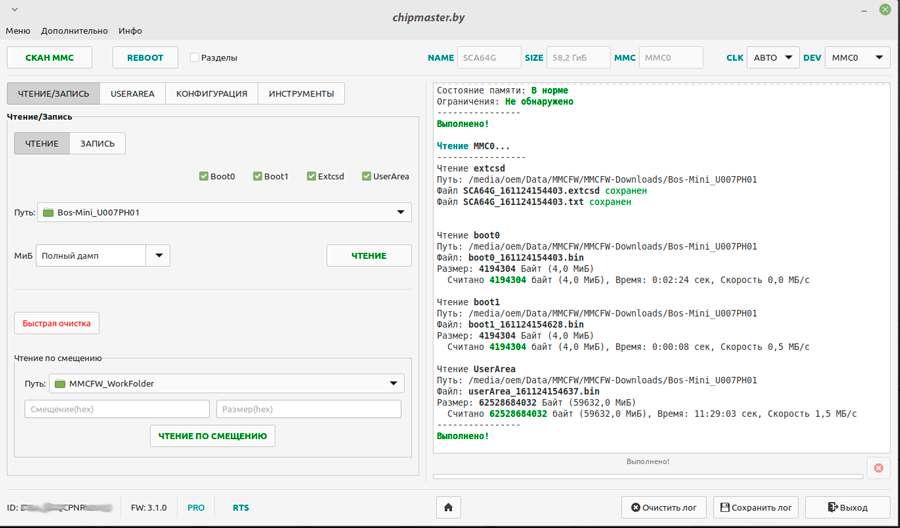Viewport: 900px width, 528px height.
Task: Click ЧТЕНИЕ ПО СМЕЩЕНИЮ button
Action: [212, 436]
